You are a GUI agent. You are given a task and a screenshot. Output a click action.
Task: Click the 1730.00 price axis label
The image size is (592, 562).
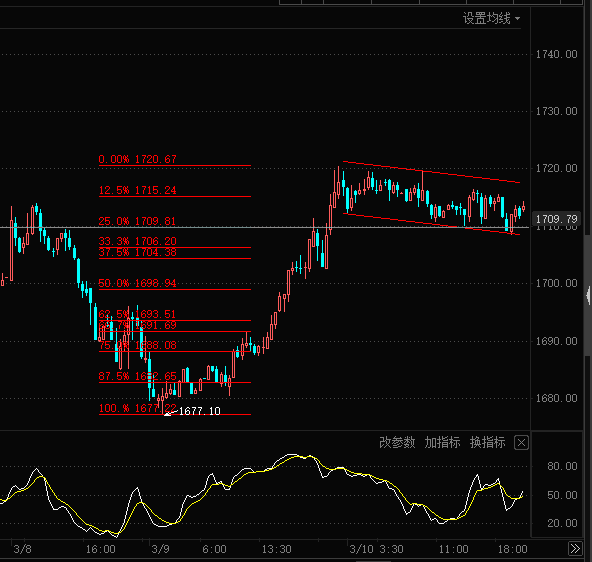click(x=557, y=111)
